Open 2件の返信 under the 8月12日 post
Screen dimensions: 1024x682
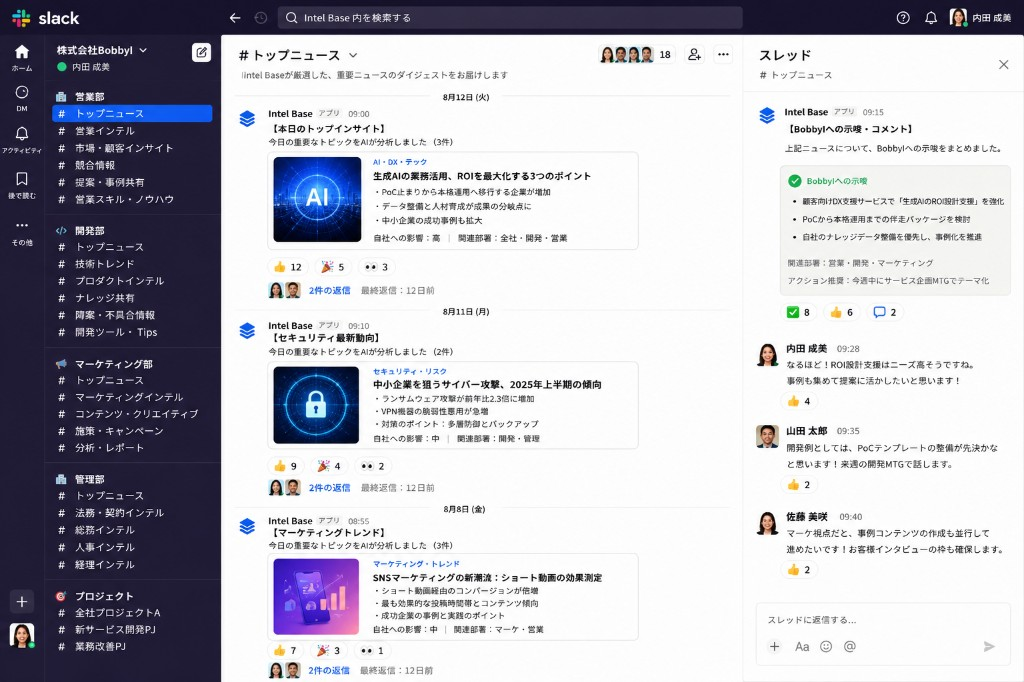pyautogui.click(x=329, y=290)
